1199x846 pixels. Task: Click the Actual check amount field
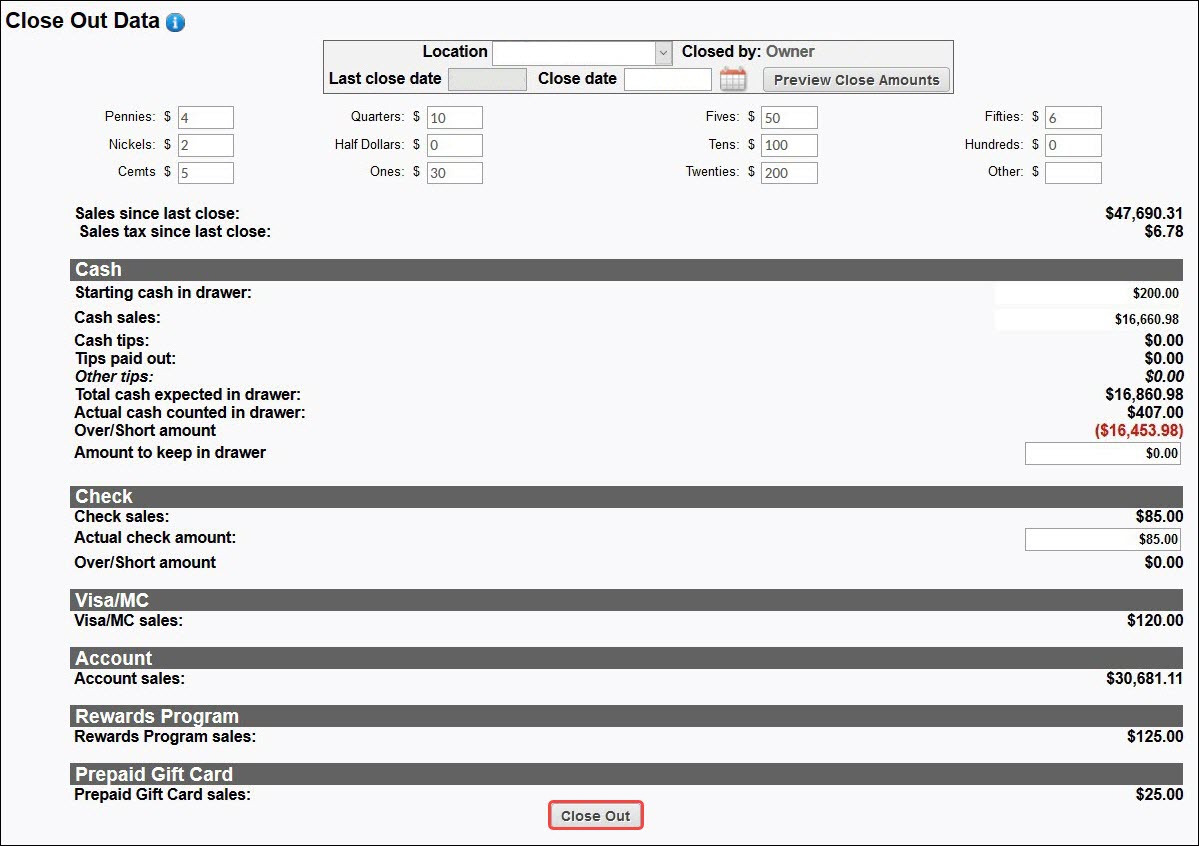pyautogui.click(x=1102, y=539)
